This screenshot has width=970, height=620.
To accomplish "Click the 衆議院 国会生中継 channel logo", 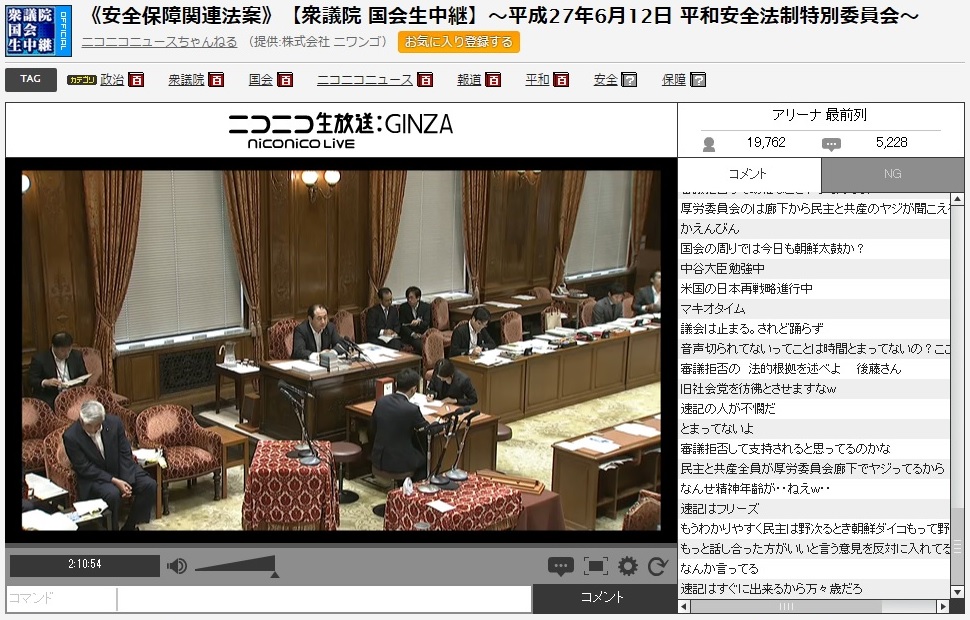I will coord(38,30).
